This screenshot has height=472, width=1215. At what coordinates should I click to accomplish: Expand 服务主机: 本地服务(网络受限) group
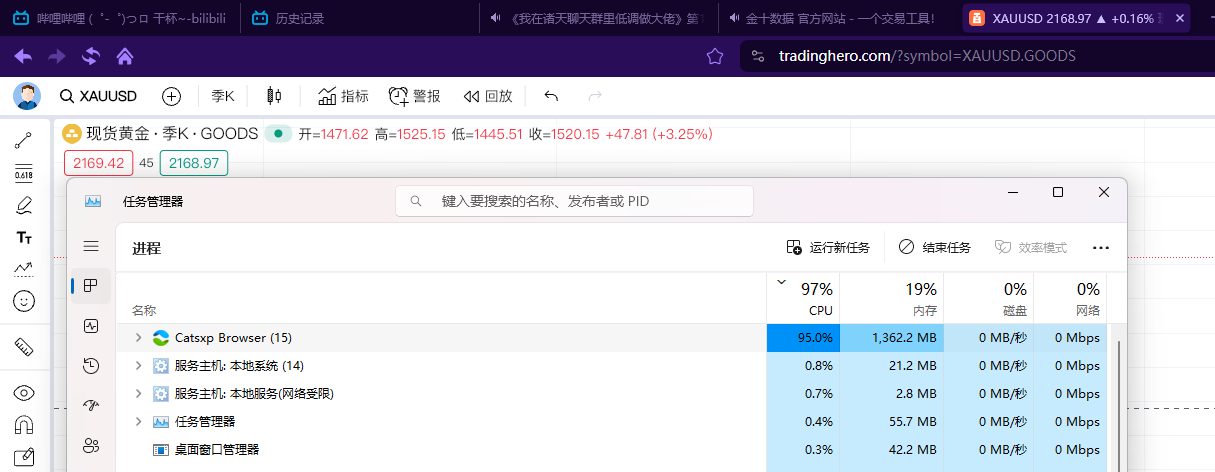click(x=138, y=394)
